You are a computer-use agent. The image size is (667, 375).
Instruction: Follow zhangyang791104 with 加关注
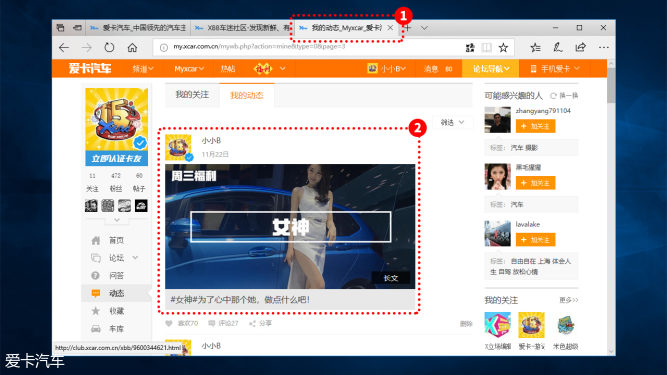pyautogui.click(x=536, y=126)
